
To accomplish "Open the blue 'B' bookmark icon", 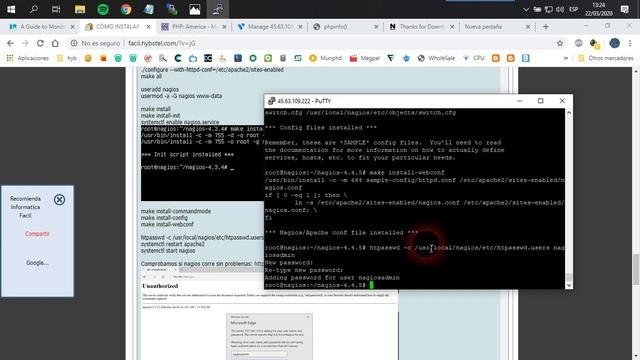I will coord(525,58).
